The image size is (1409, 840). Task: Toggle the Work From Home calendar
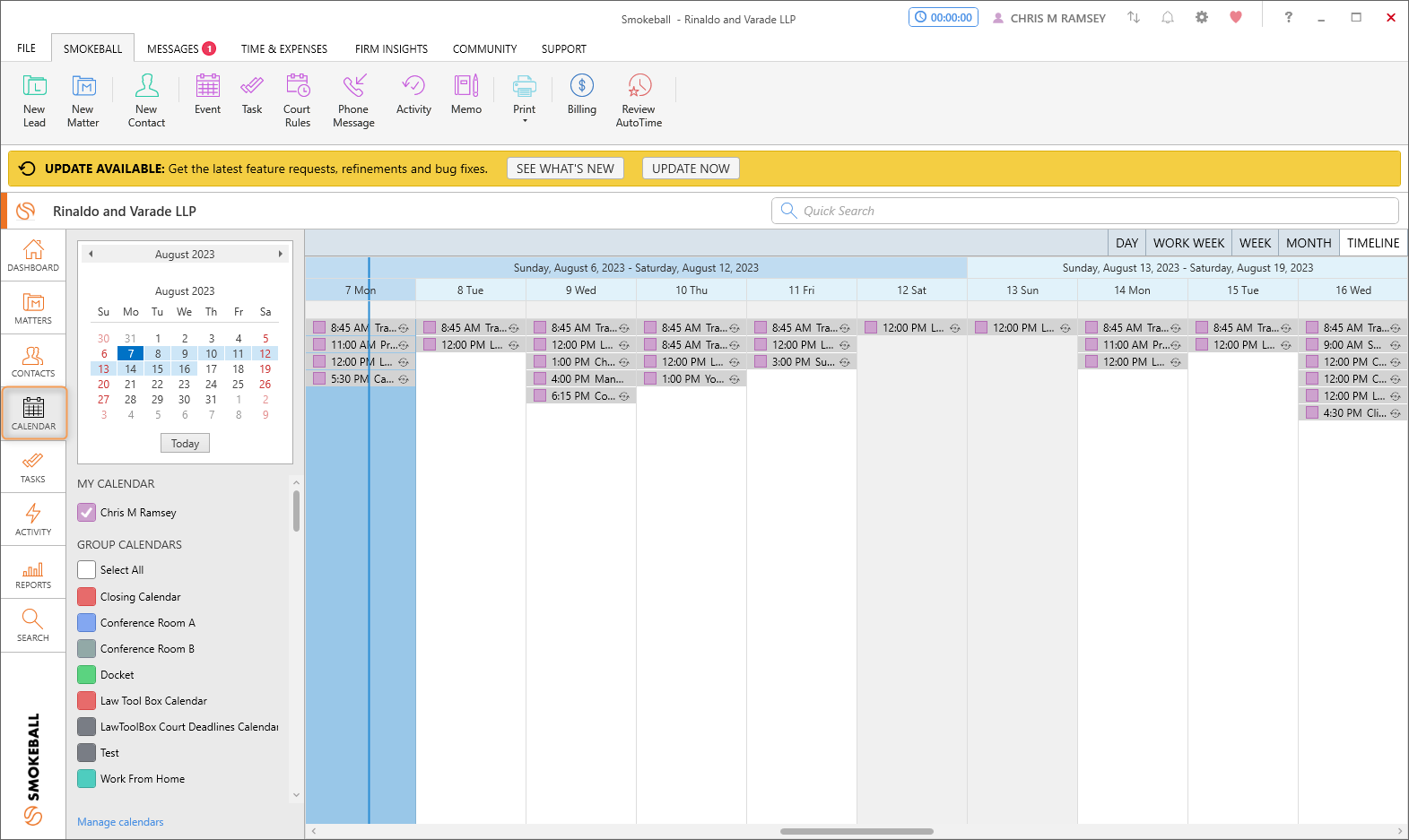[x=86, y=779]
